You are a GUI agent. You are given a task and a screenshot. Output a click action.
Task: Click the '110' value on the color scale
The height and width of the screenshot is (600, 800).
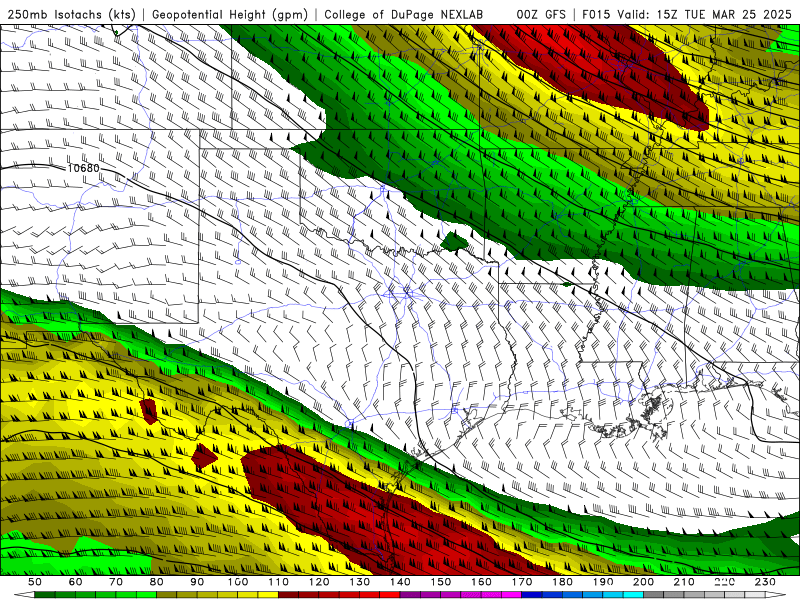278,582
